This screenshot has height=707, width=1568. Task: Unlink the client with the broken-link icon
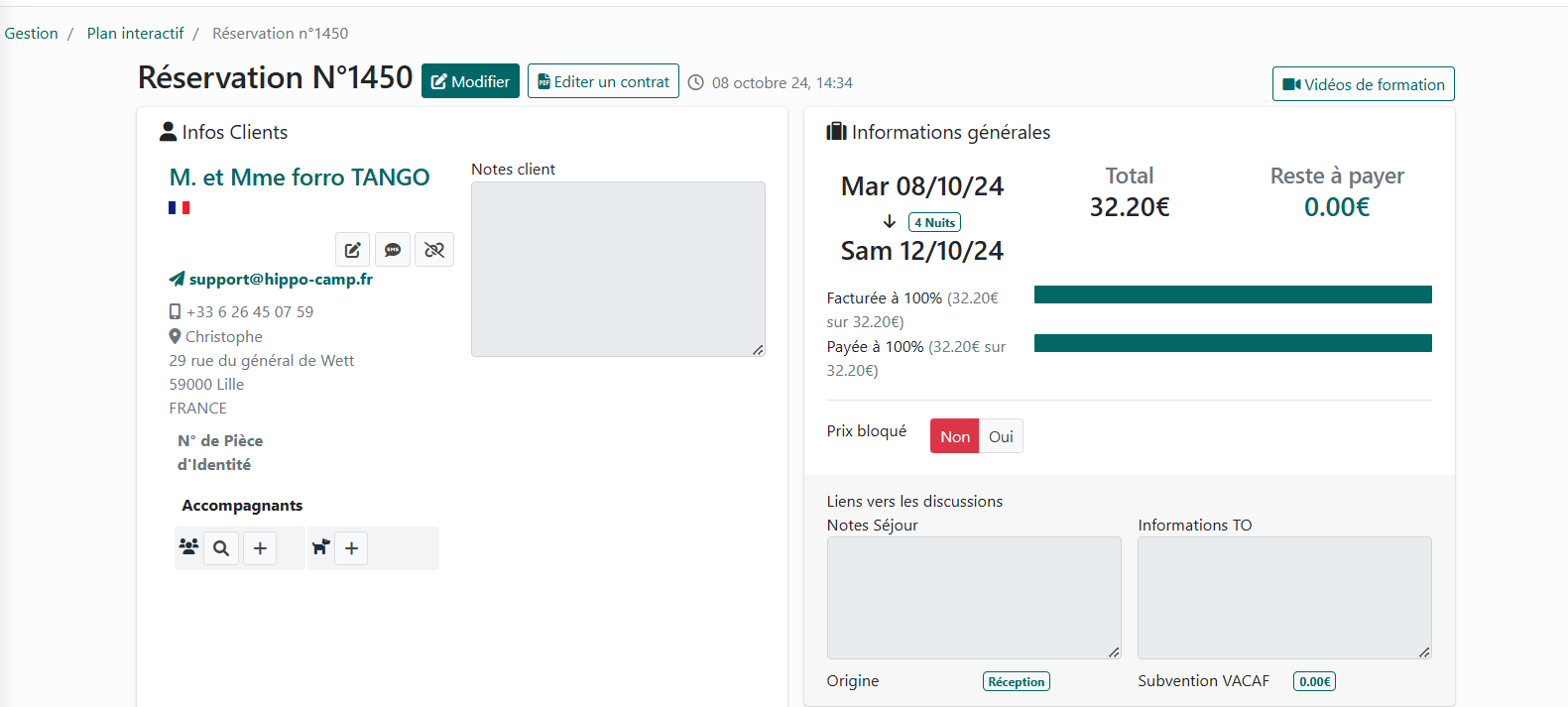(x=434, y=250)
